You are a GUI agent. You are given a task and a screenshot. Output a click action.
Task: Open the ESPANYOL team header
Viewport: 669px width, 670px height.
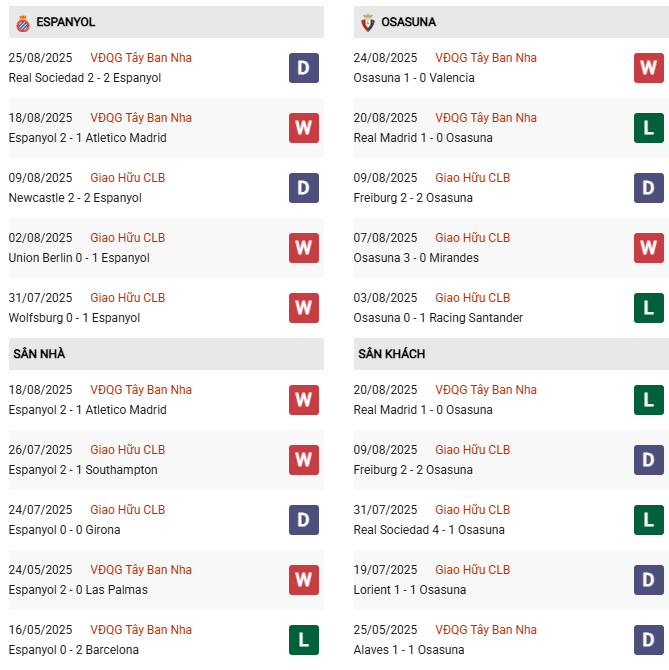tap(66, 22)
